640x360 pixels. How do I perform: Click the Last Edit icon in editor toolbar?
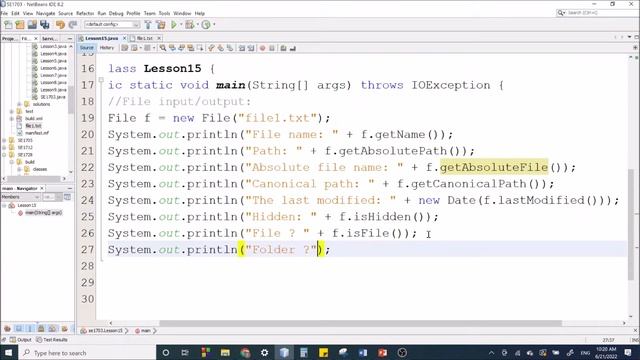coord(124,48)
